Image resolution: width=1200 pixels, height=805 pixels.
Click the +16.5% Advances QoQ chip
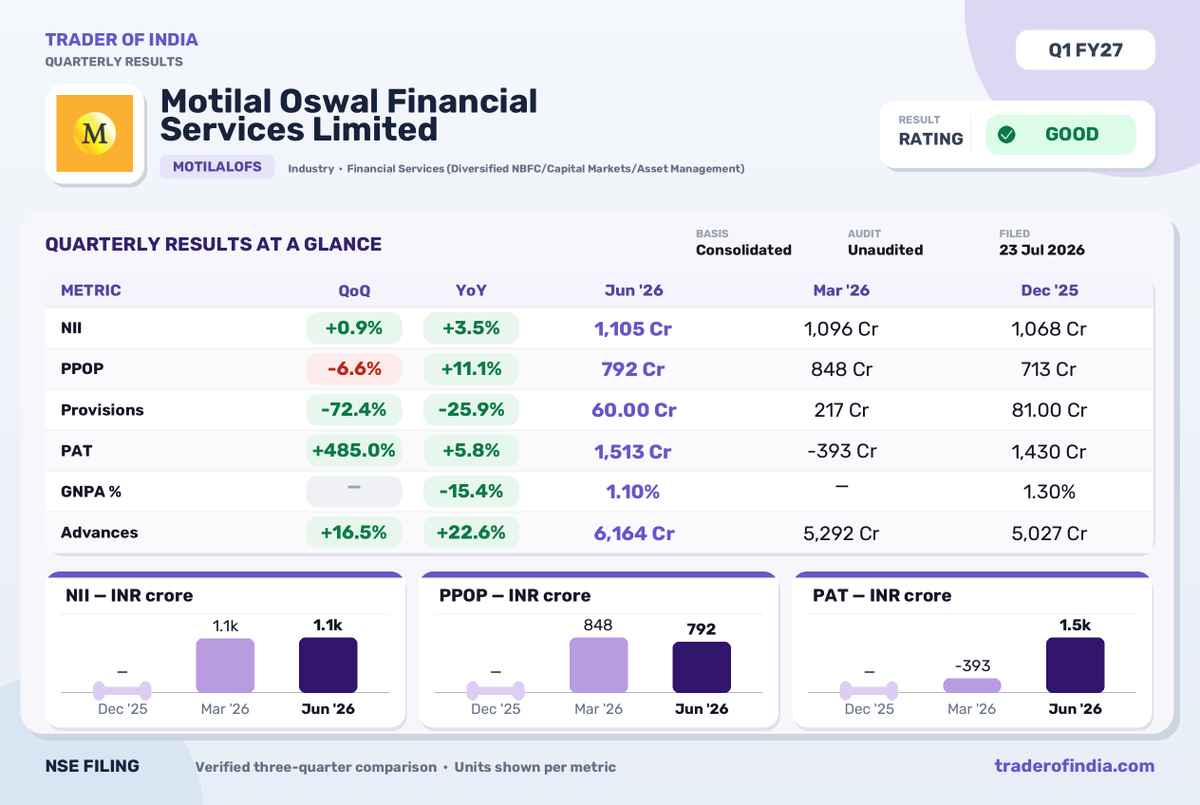pyautogui.click(x=354, y=532)
